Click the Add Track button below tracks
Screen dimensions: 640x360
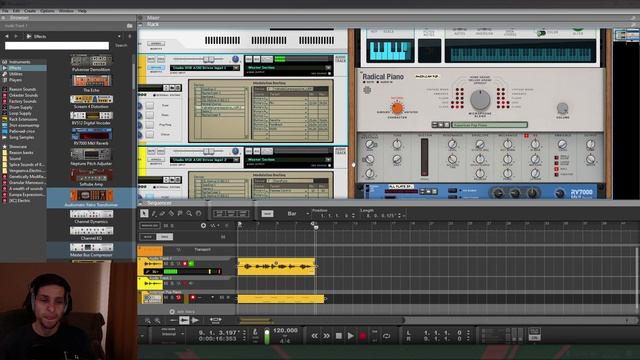pos(182,311)
